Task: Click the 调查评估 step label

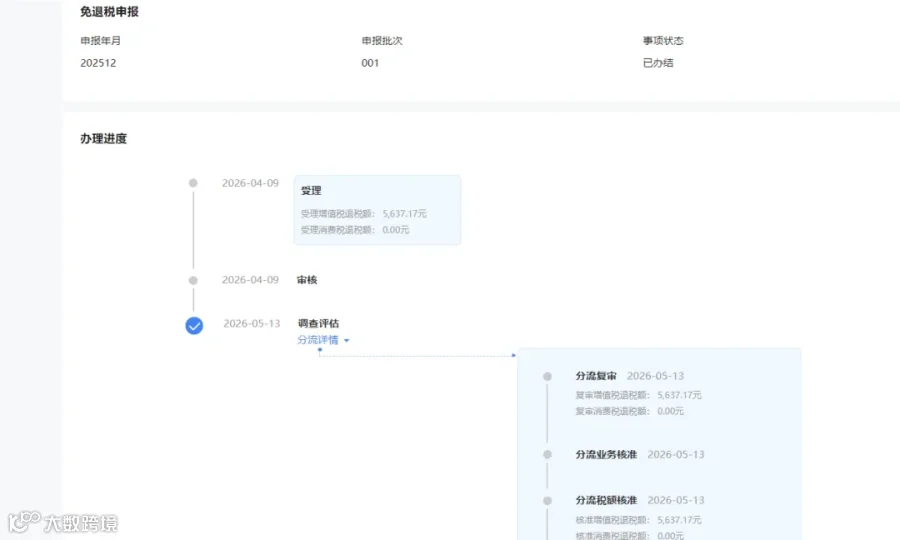Action: [319, 324]
